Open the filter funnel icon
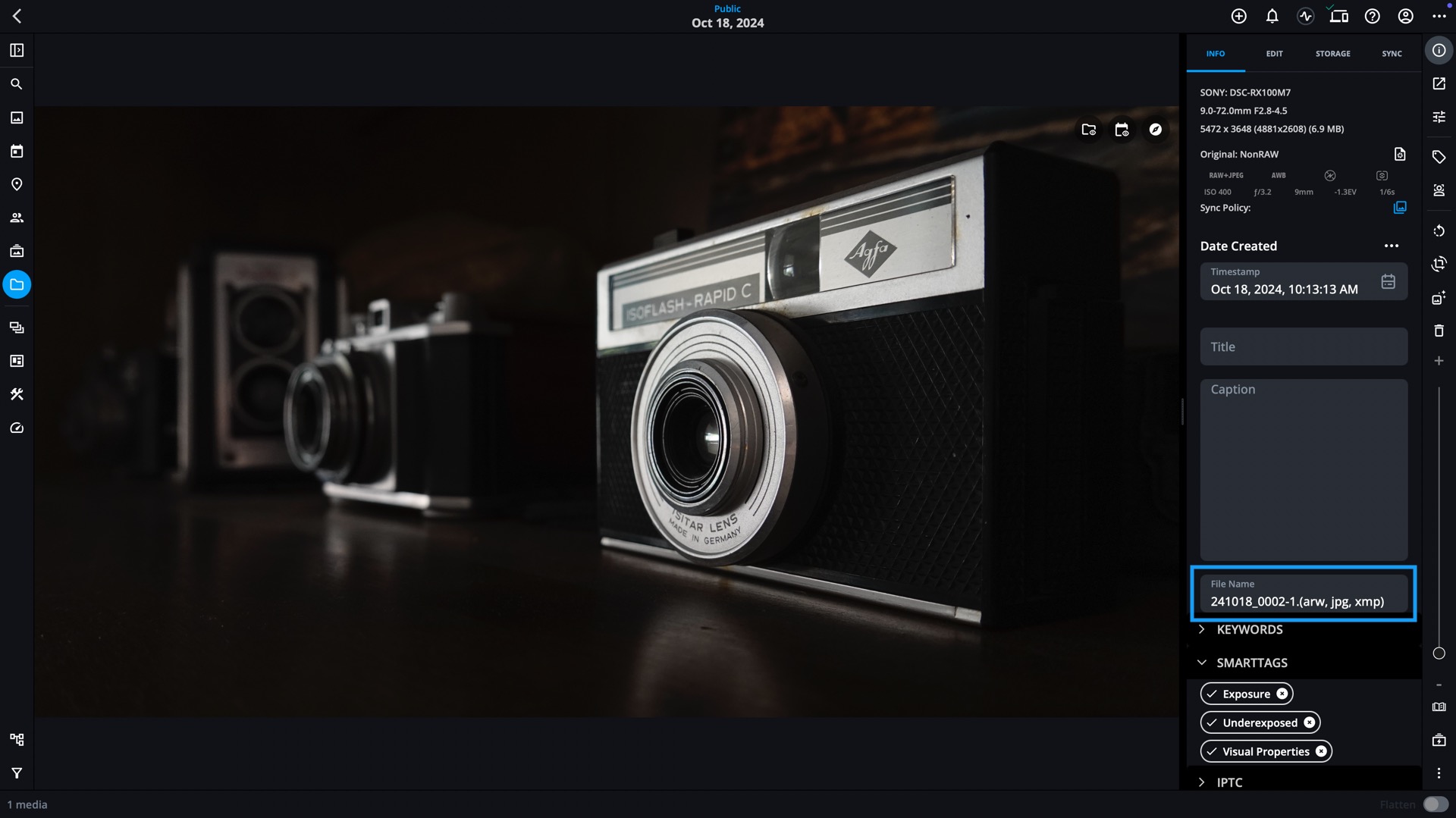1456x818 pixels. pos(17,773)
